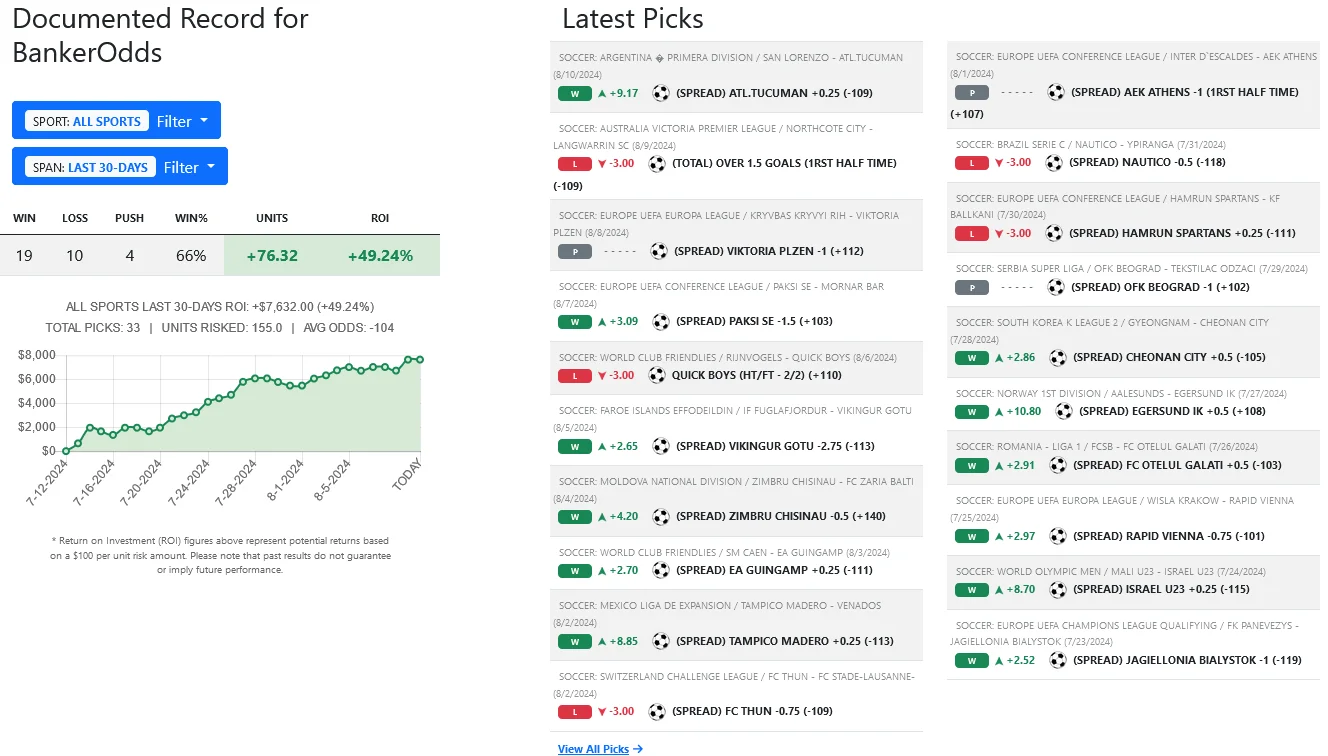Click the soccer ball icon beside RAPID VIENNA
The width and height of the screenshot is (1328, 756).
coord(1058,536)
